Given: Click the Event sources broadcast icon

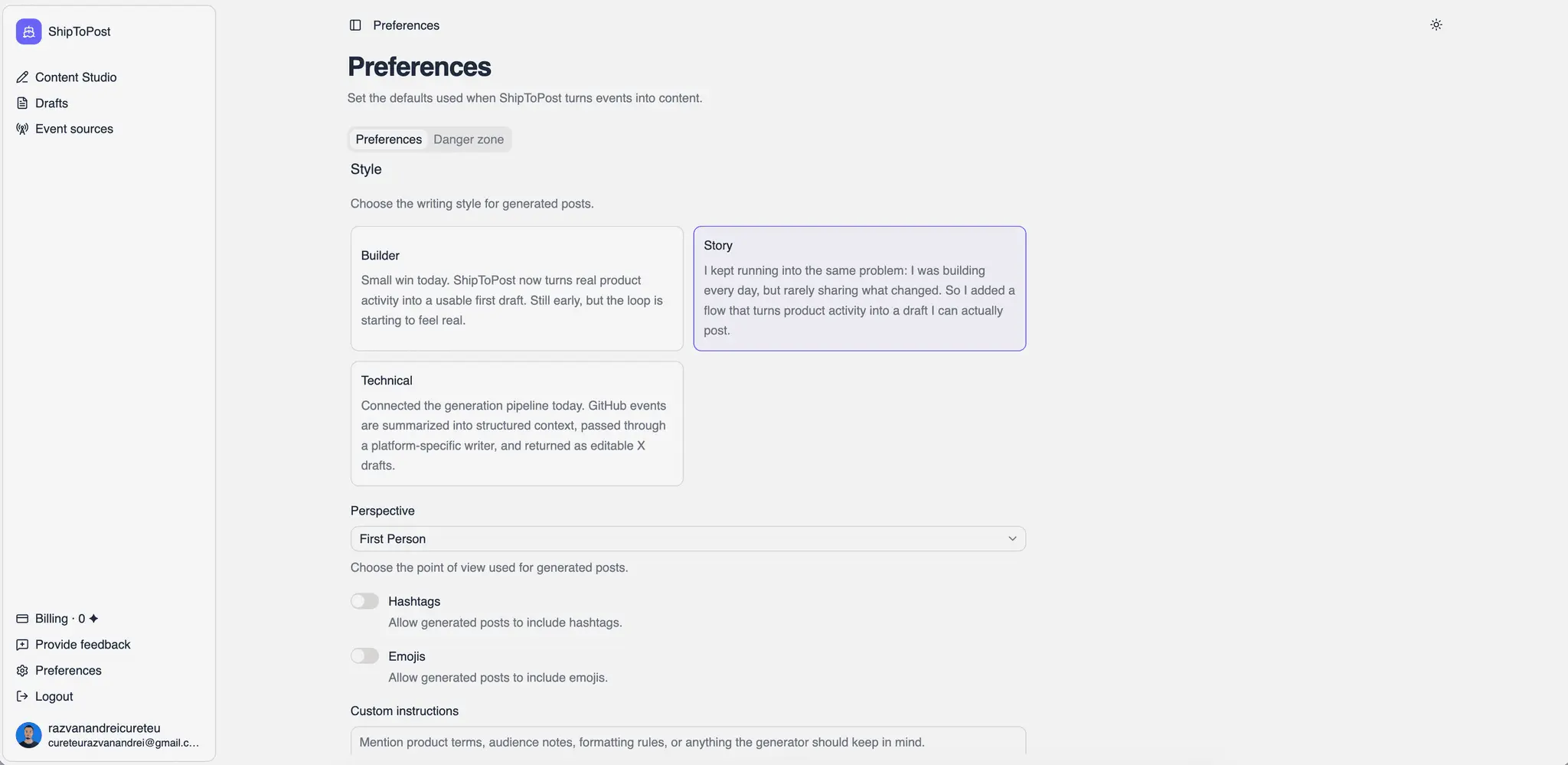Looking at the screenshot, I should 22,129.
